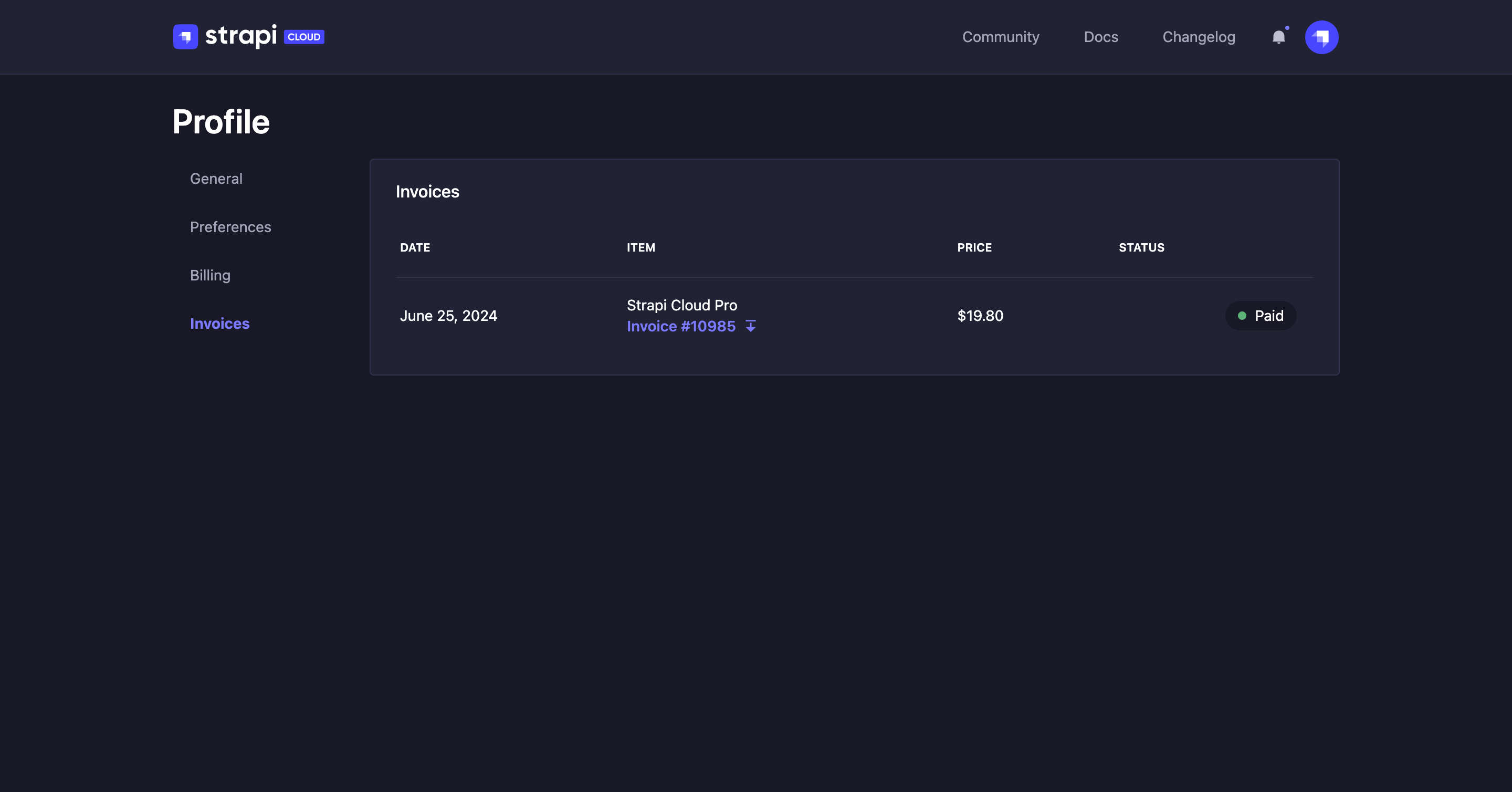Viewport: 1512px width, 792px height.
Task: Open the Docs navigation icon
Action: click(1101, 37)
